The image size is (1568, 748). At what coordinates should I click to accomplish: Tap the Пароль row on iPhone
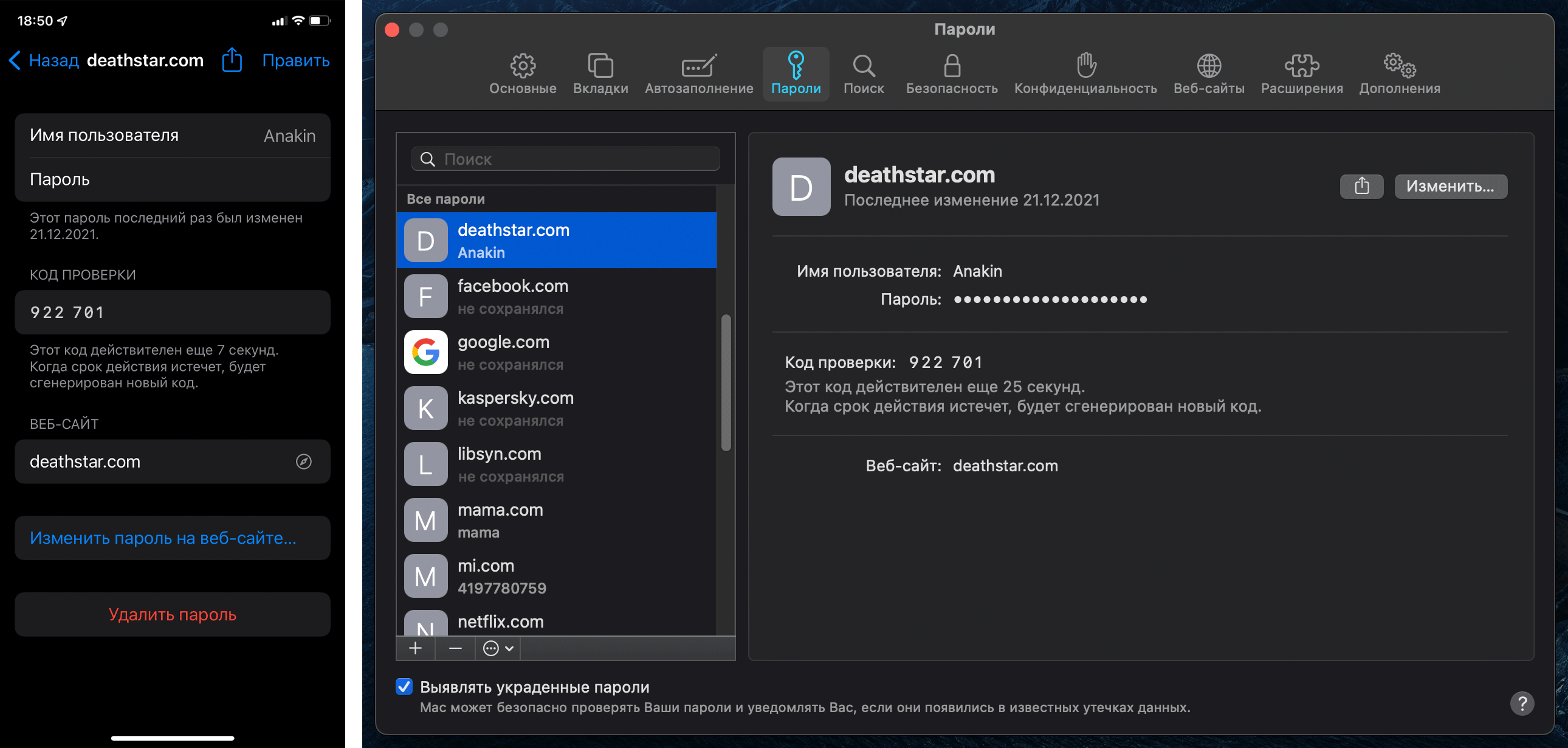point(172,179)
